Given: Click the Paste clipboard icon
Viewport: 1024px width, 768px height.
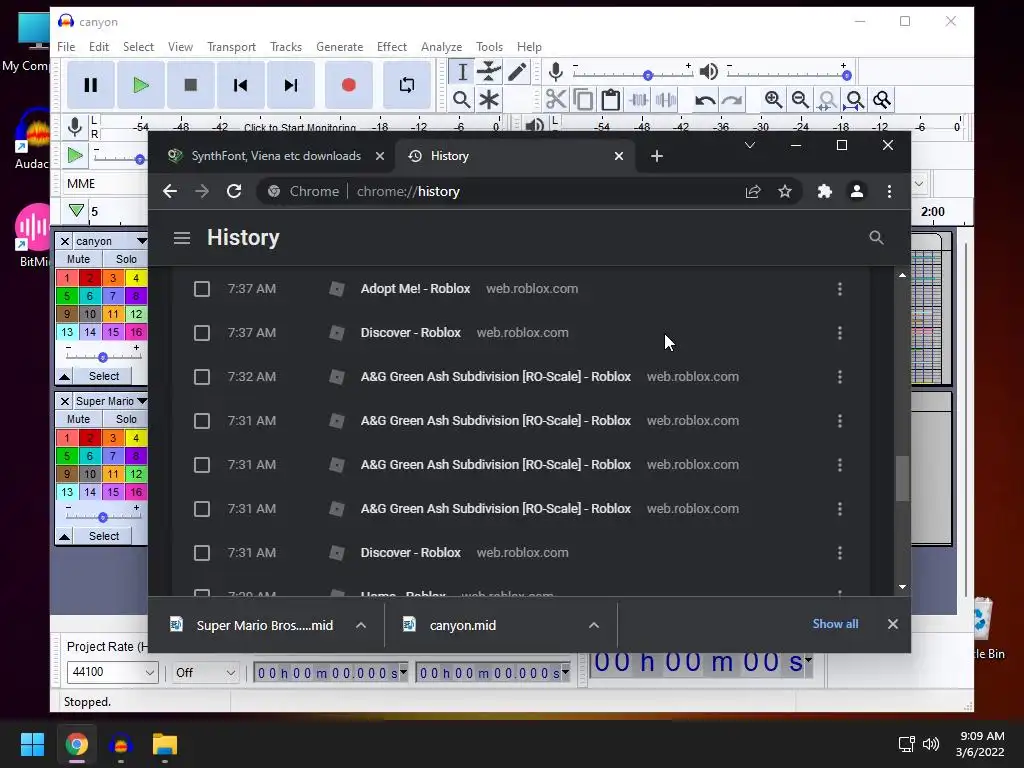Looking at the screenshot, I should pos(611,100).
